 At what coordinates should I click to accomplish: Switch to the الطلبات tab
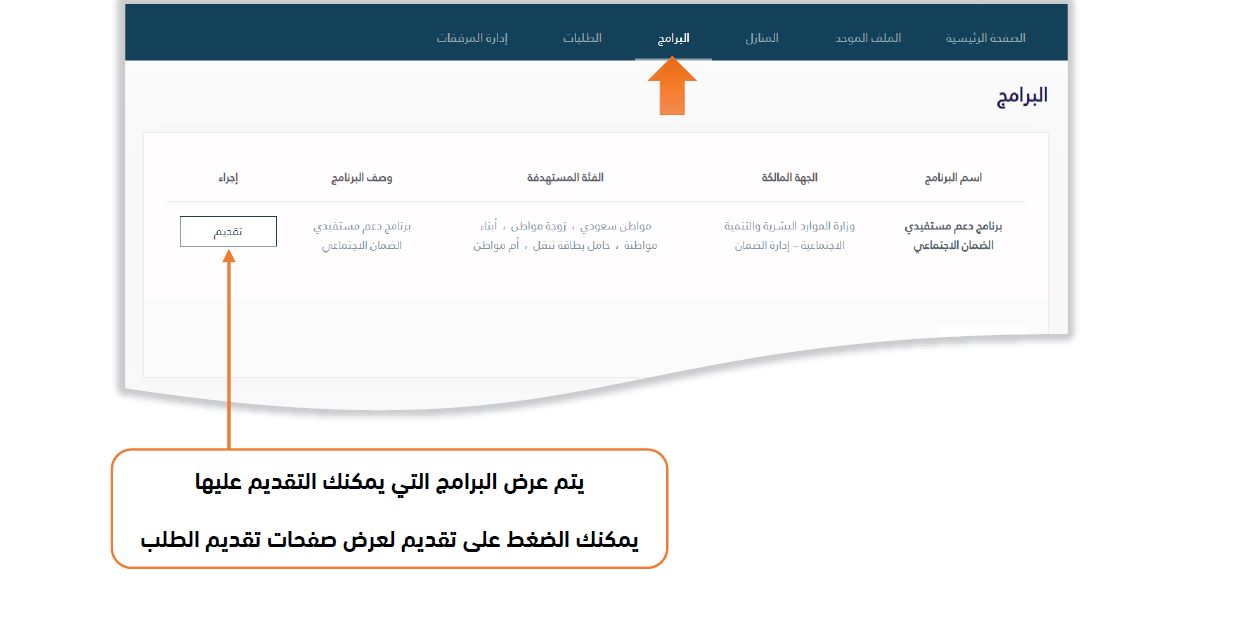pos(582,38)
